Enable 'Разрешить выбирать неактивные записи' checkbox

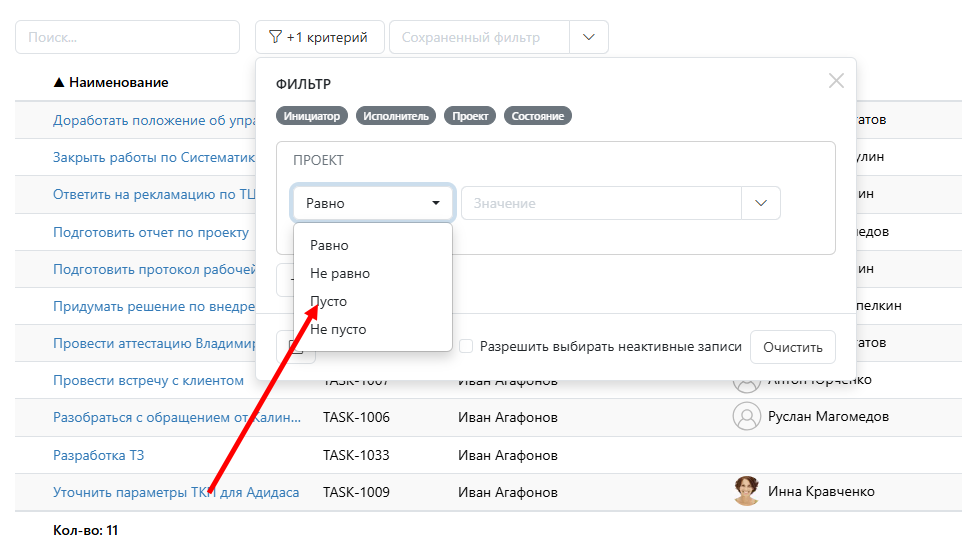point(466,346)
